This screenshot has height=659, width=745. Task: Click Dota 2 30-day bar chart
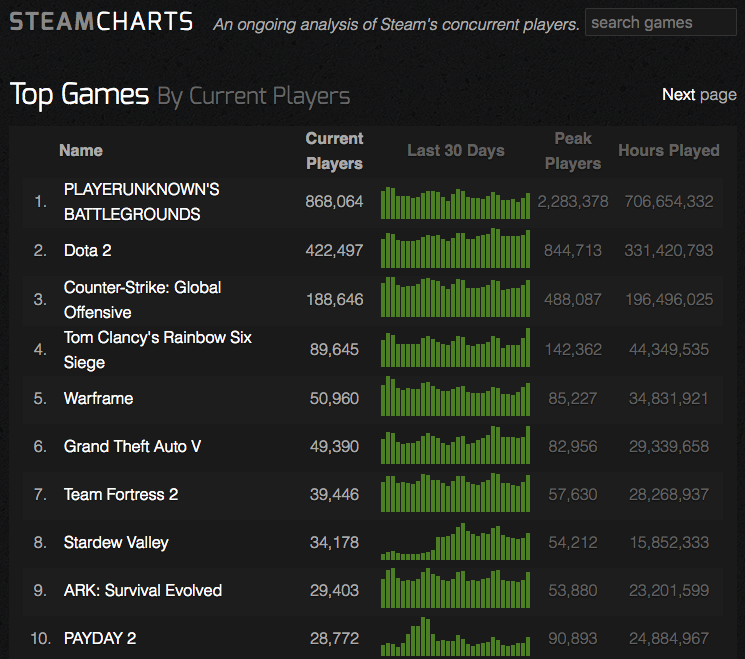456,250
